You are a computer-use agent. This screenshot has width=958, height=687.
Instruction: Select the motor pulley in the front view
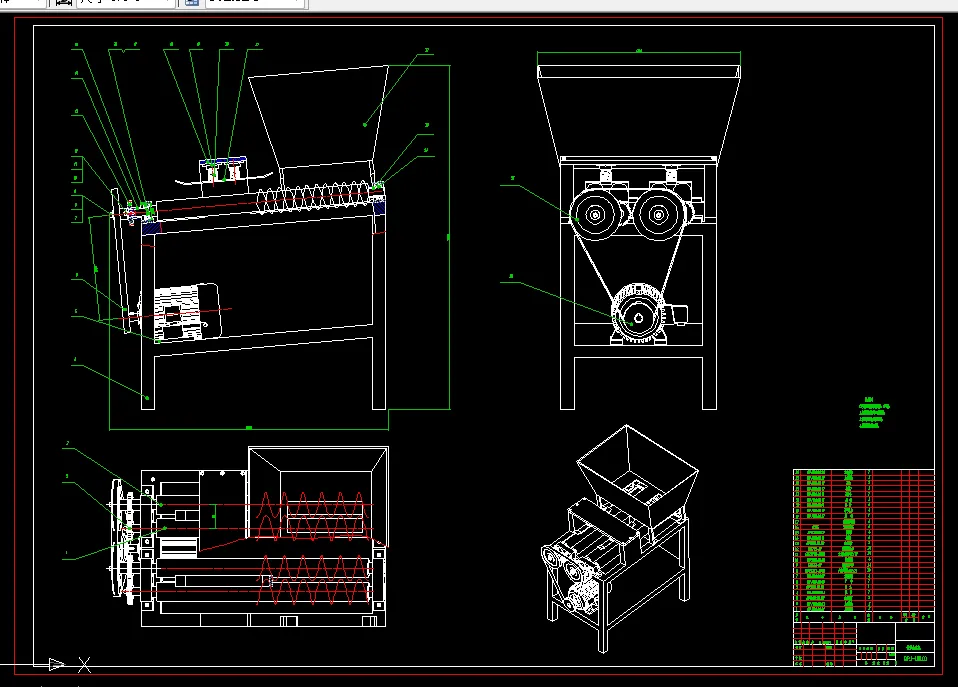638,316
